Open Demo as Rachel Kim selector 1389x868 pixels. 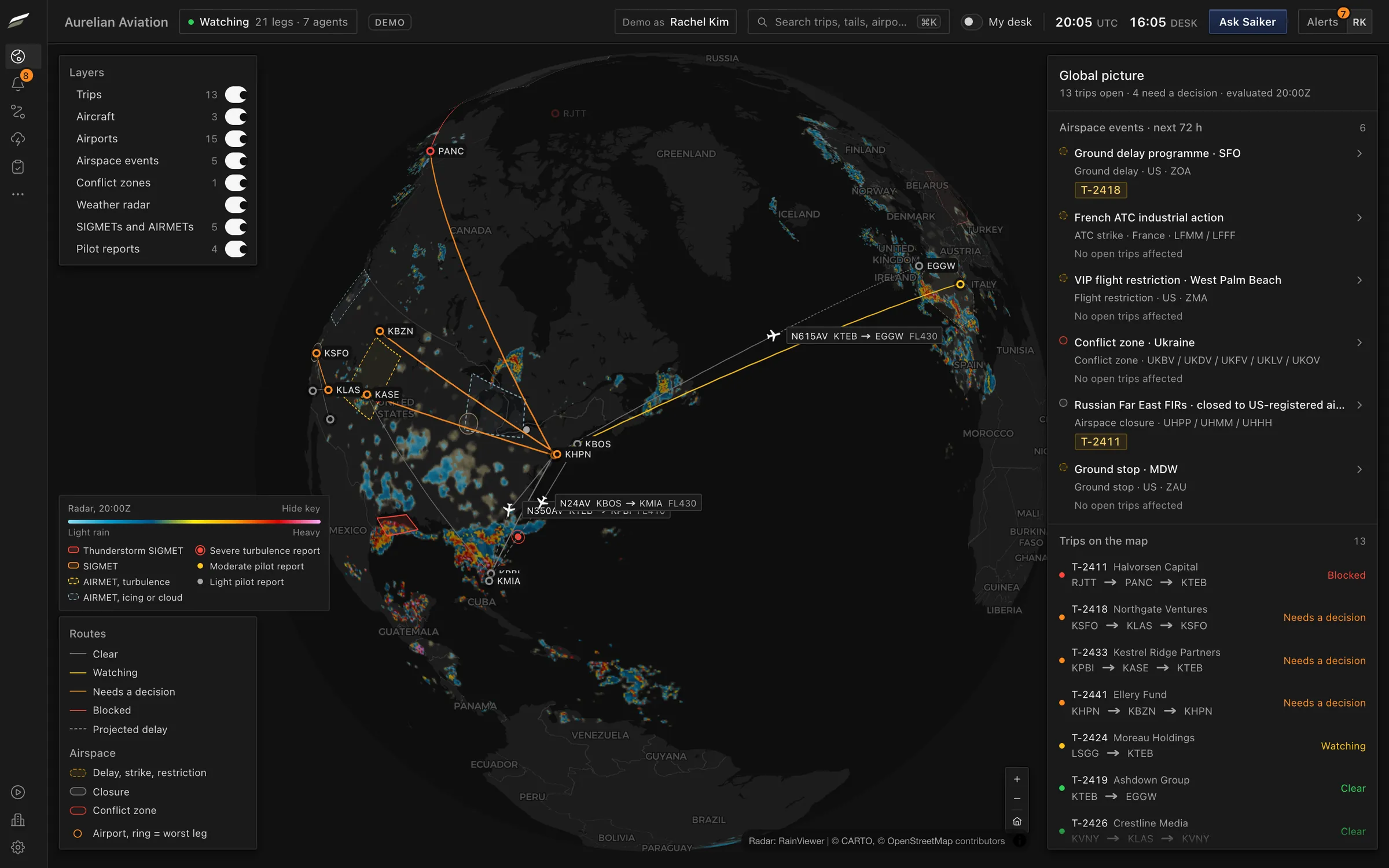tap(675, 22)
